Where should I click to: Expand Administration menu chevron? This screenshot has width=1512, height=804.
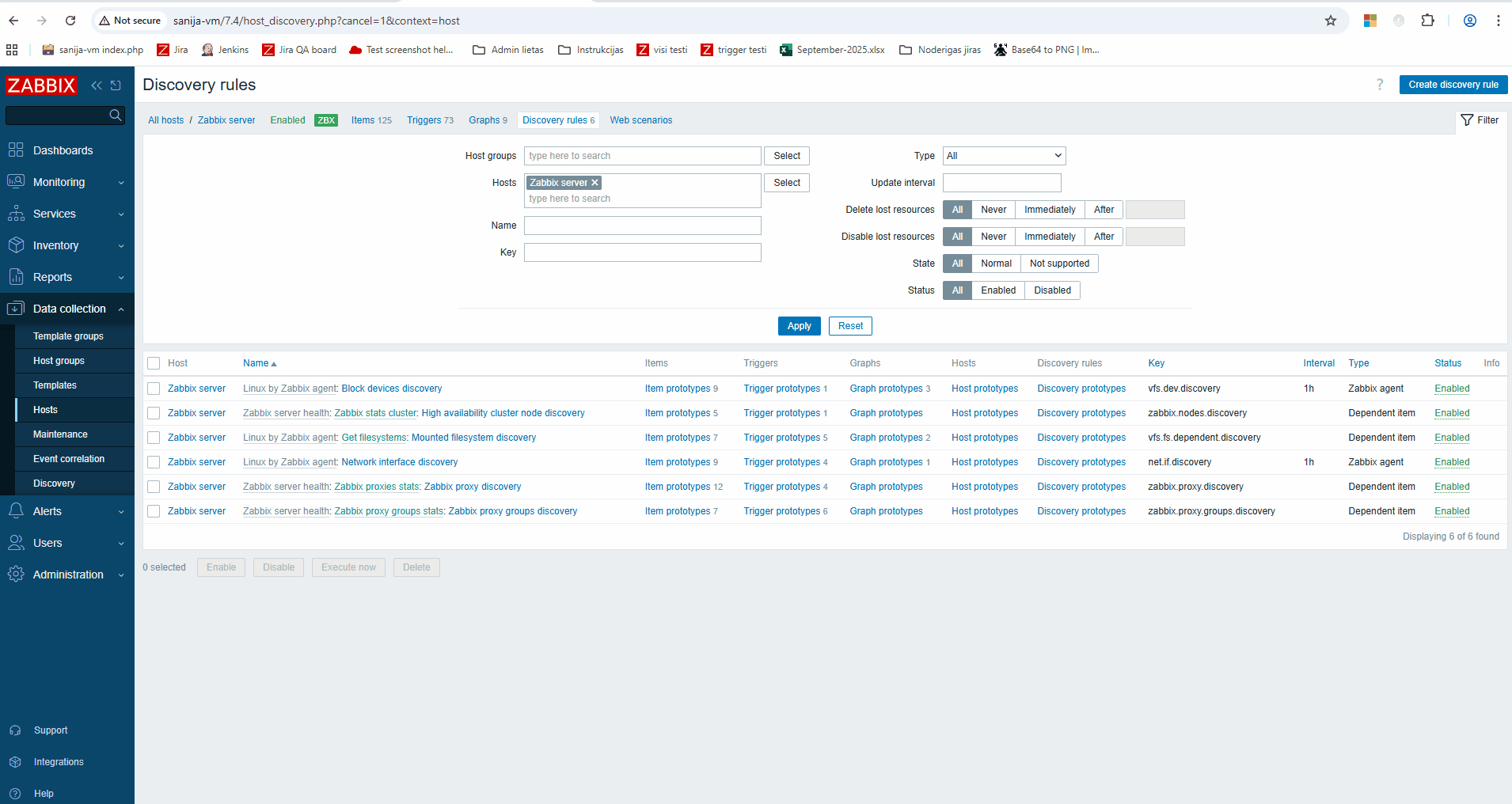[121, 575]
